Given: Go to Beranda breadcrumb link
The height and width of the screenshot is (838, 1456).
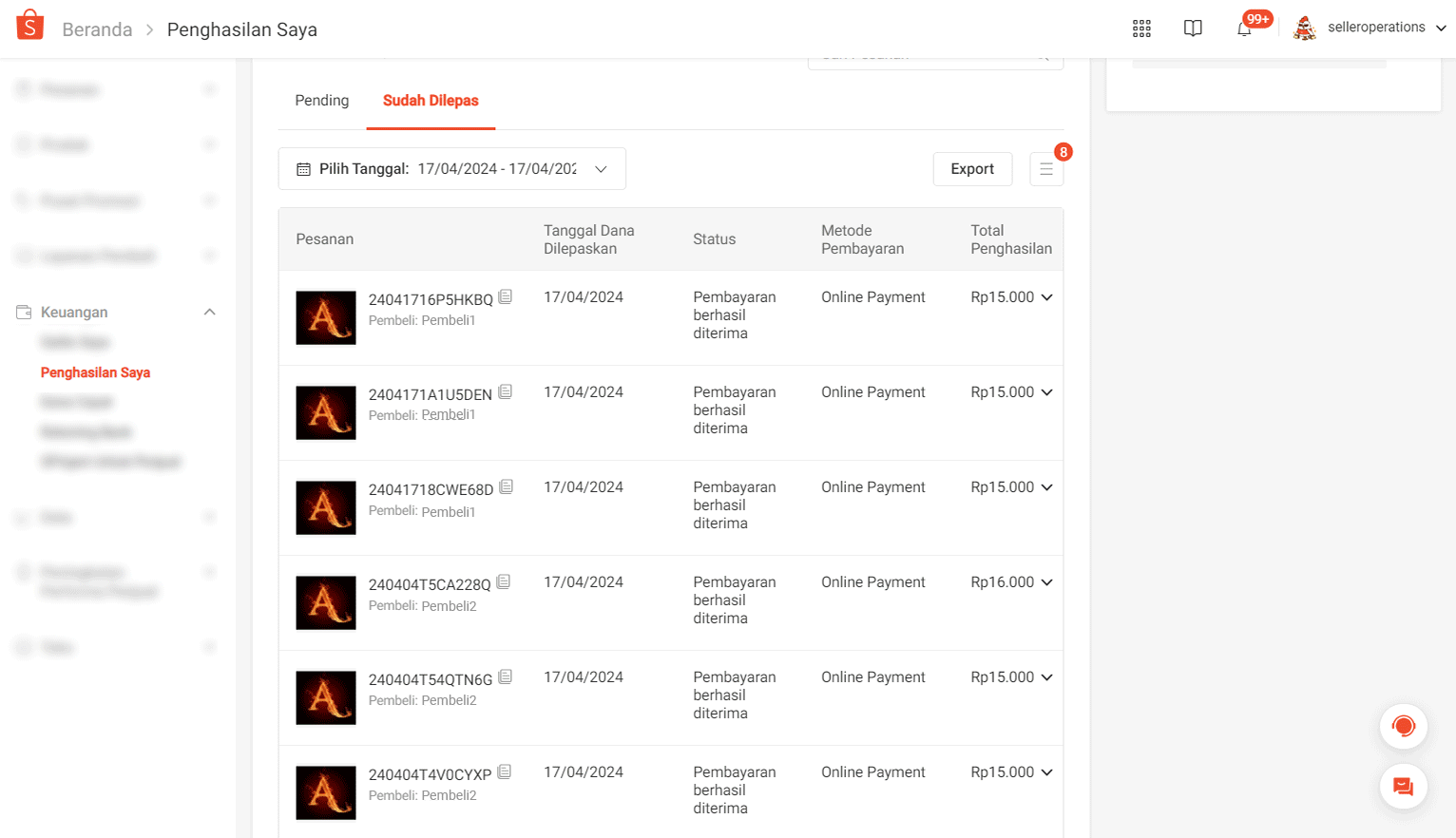Looking at the screenshot, I should click(x=97, y=29).
